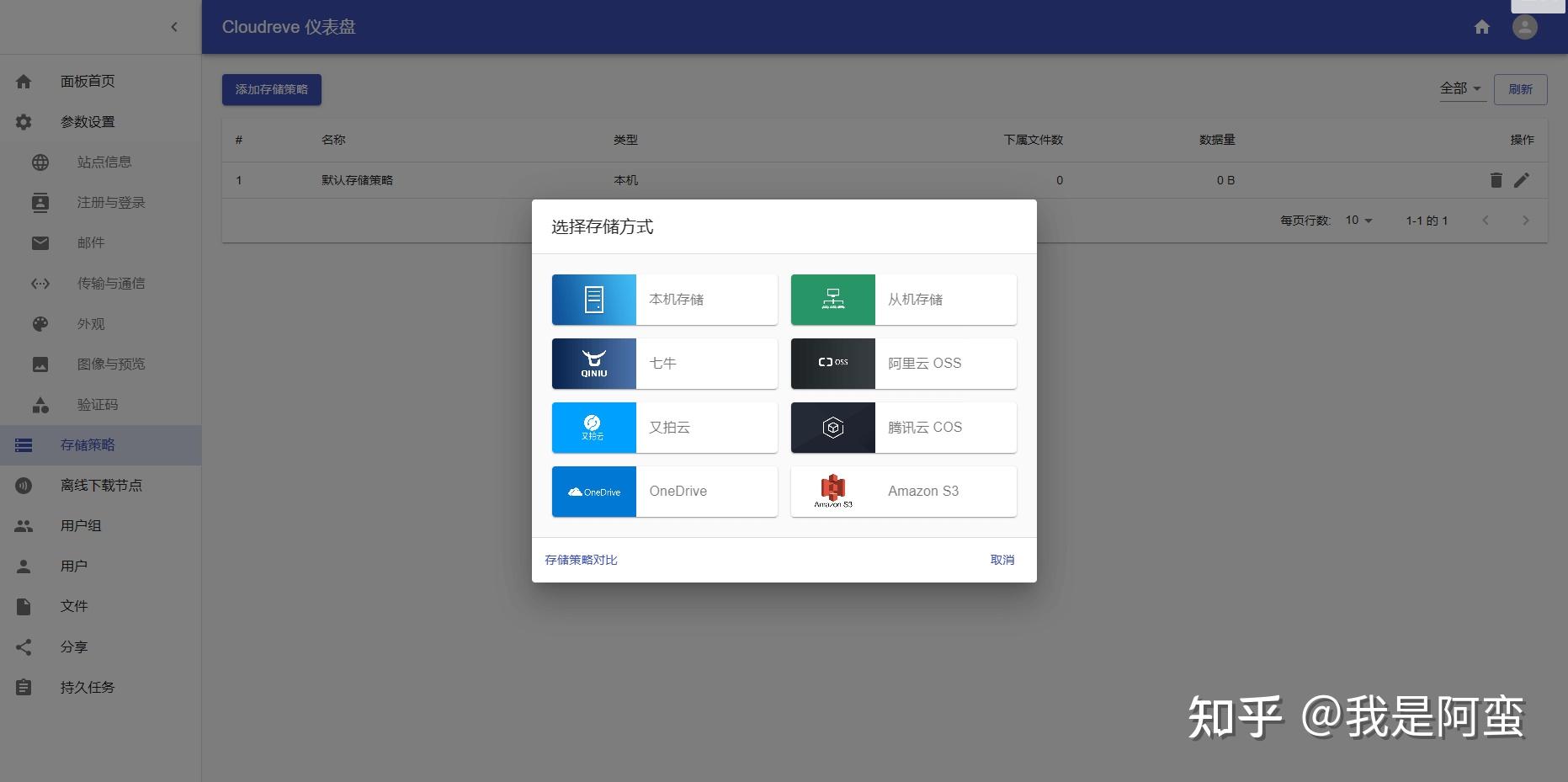This screenshot has width=1568, height=782.
Task: Open the 全部 filter dropdown
Action: tap(1461, 88)
